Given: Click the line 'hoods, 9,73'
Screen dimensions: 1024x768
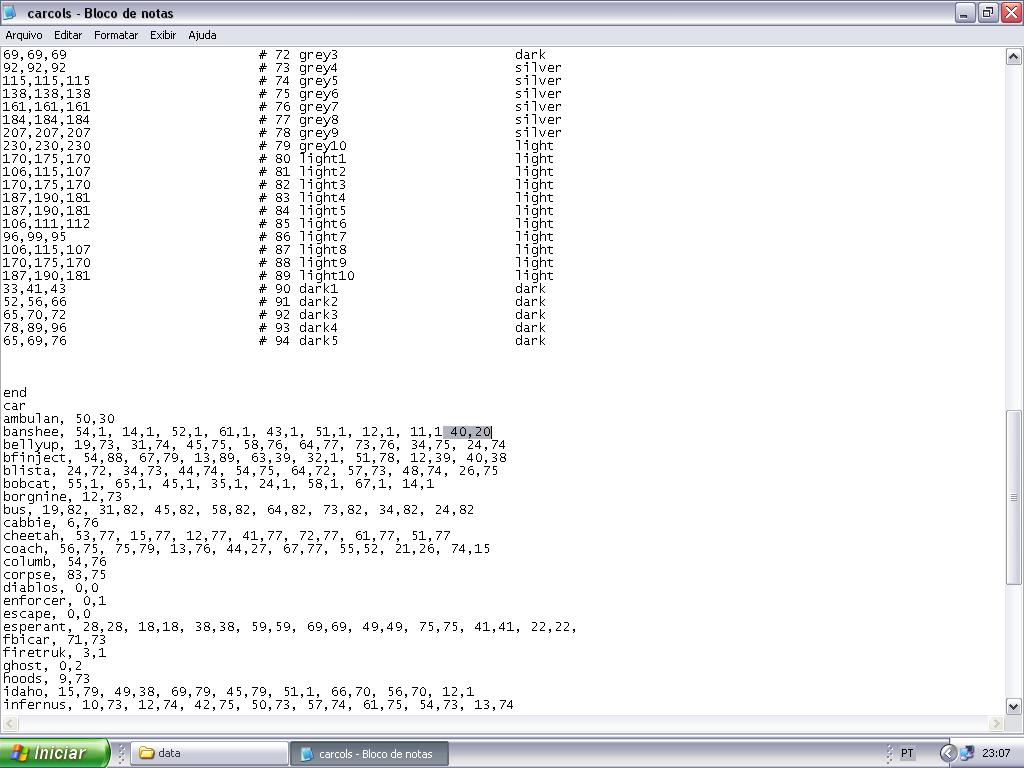Looking at the screenshot, I should (47, 680).
